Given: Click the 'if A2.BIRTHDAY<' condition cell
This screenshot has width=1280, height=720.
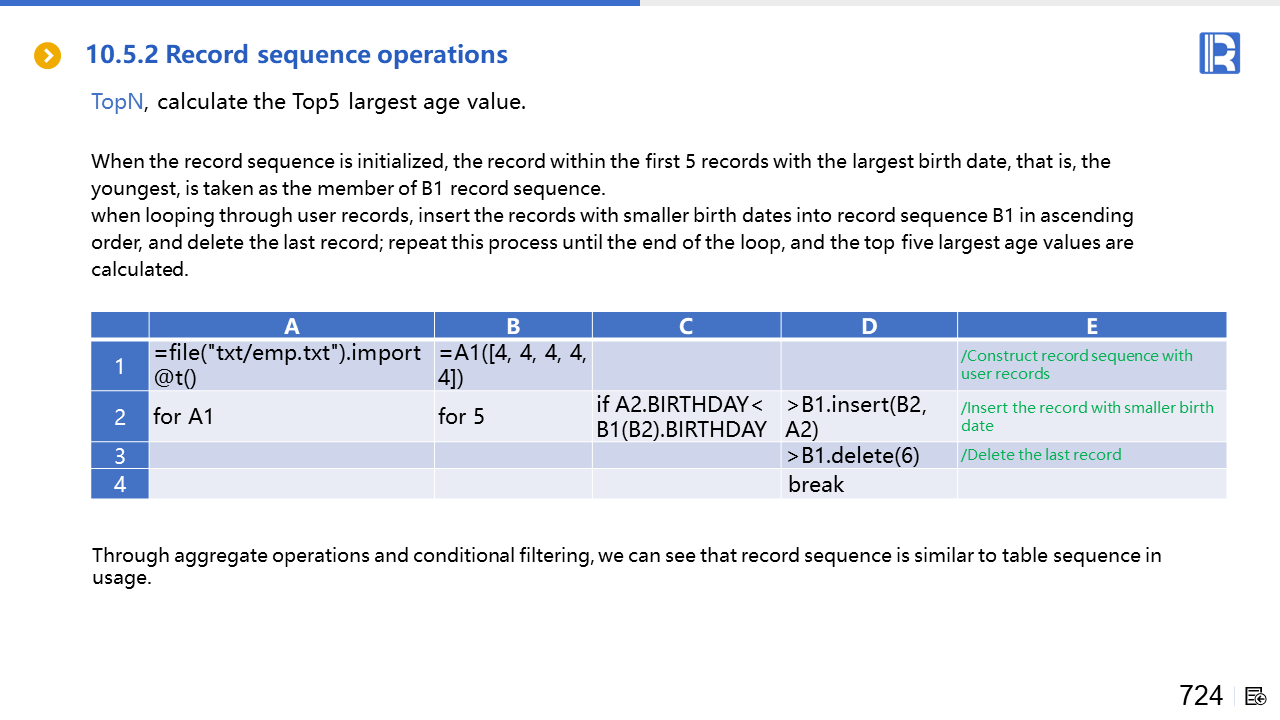Looking at the screenshot, I should click(685, 416).
